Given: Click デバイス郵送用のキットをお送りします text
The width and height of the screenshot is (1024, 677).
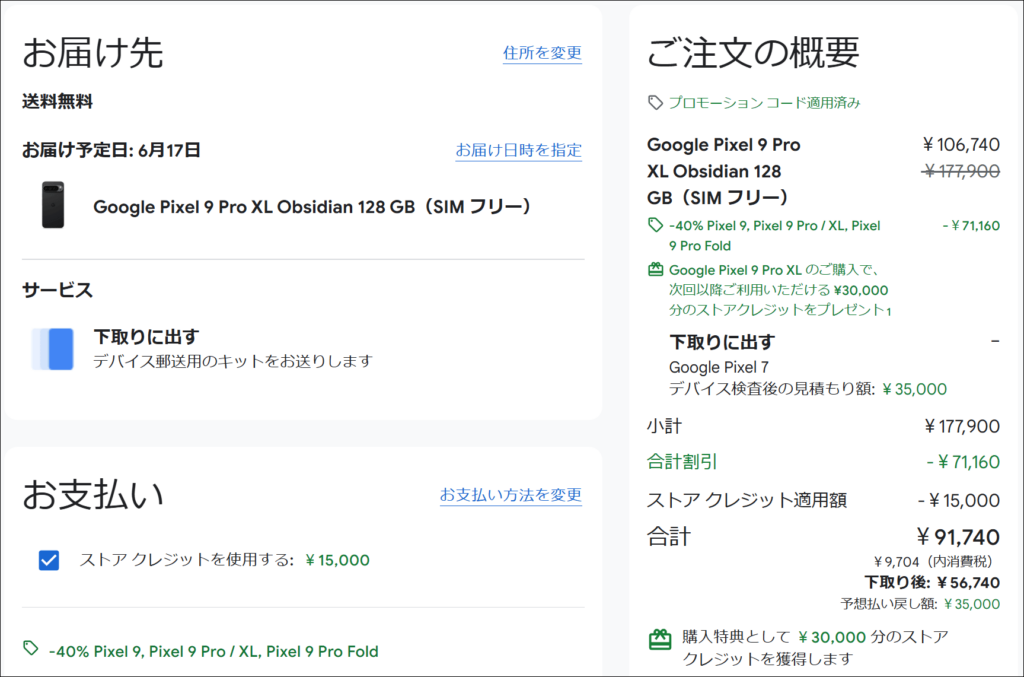Looking at the screenshot, I should pyautogui.click(x=233, y=361).
